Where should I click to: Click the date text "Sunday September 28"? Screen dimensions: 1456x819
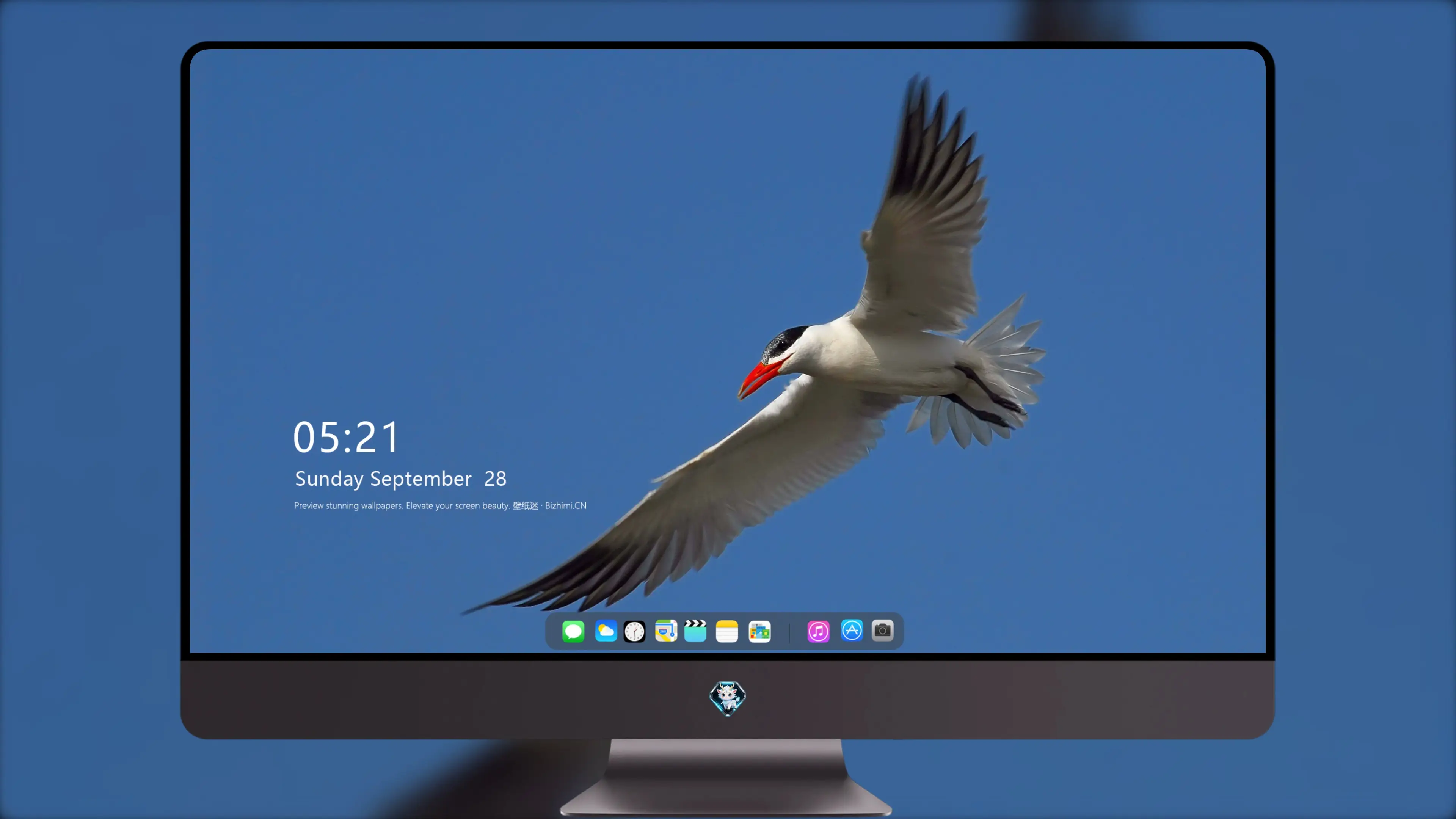(x=401, y=479)
